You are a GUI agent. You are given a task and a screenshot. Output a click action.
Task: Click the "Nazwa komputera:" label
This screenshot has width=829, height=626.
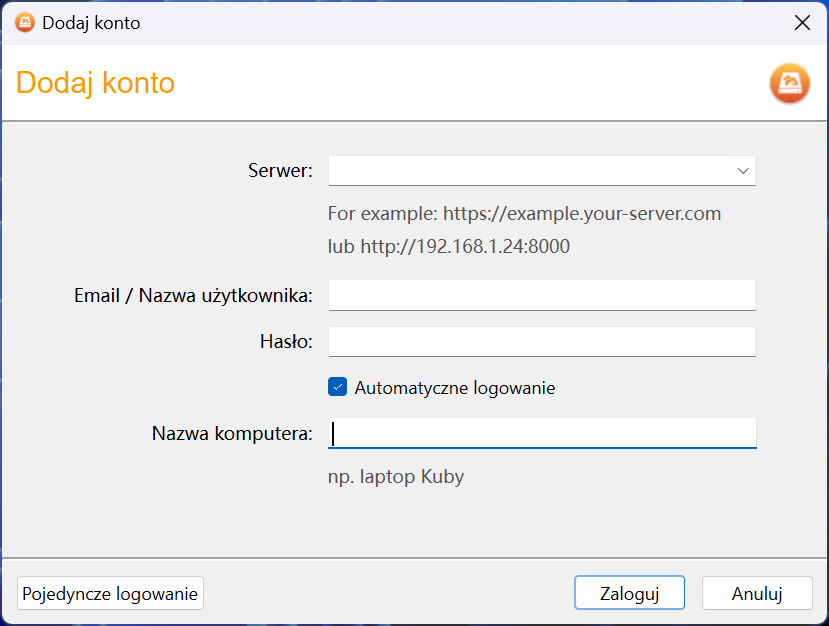click(232, 434)
